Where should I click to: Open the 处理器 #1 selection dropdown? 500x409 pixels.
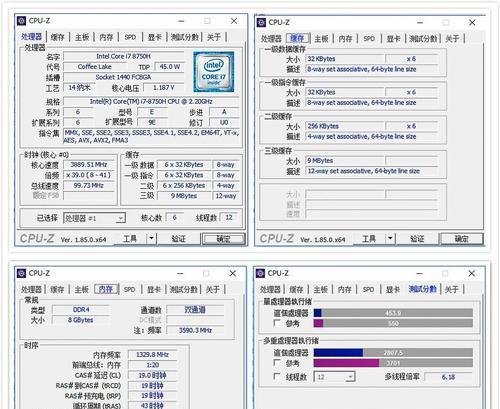94,218
